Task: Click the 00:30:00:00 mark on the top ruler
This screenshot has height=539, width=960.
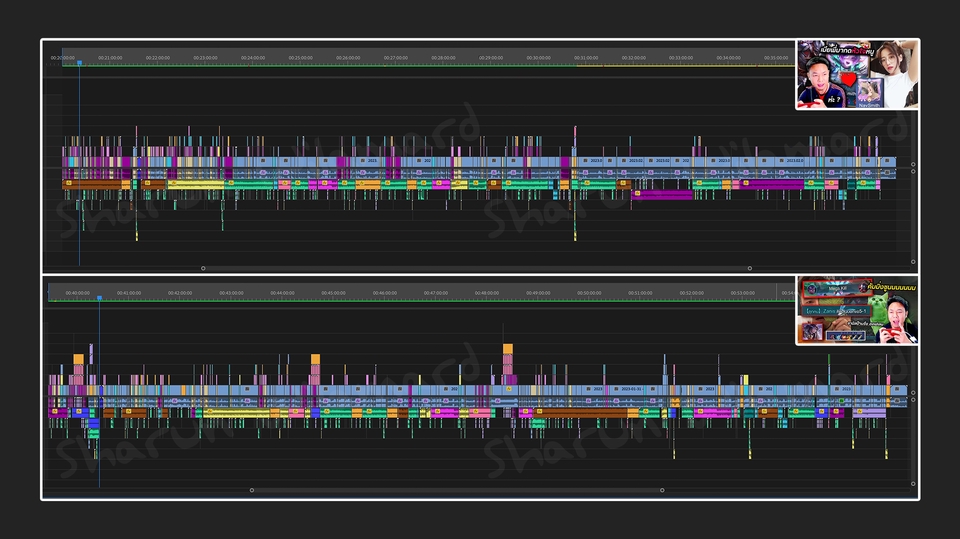Action: point(538,58)
